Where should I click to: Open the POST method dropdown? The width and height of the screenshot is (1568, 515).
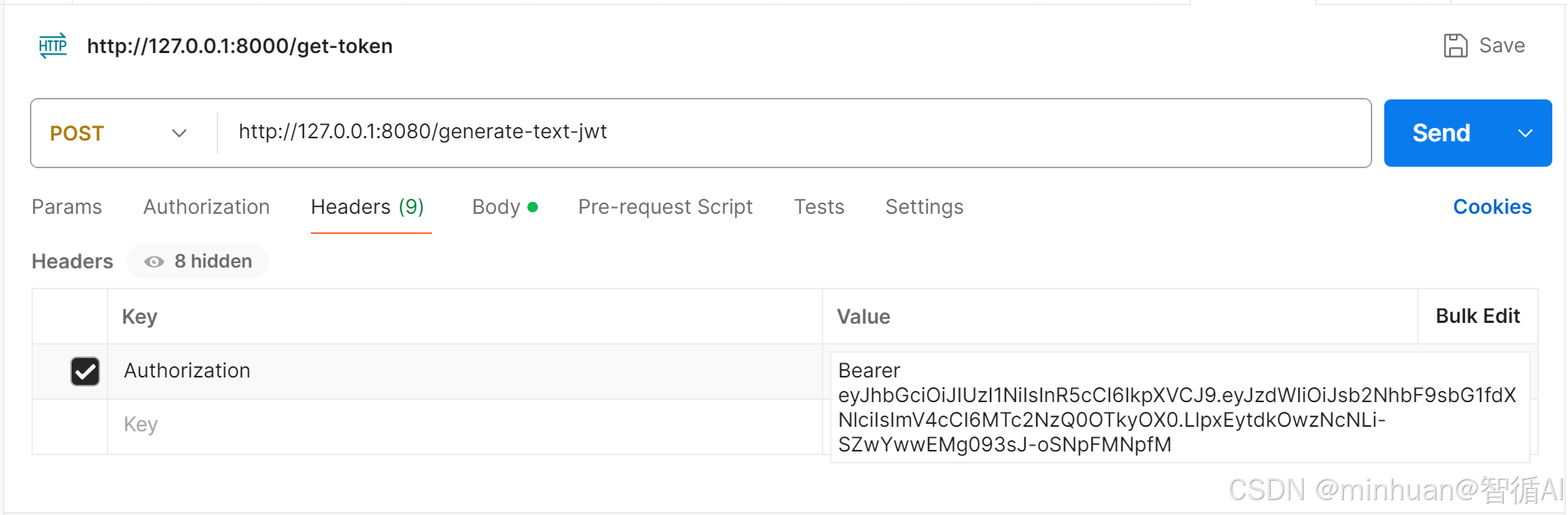tap(118, 133)
